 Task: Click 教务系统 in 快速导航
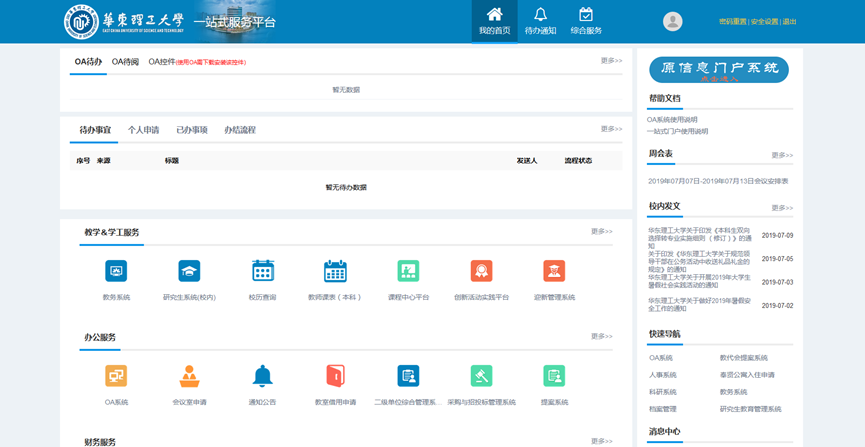coord(734,392)
